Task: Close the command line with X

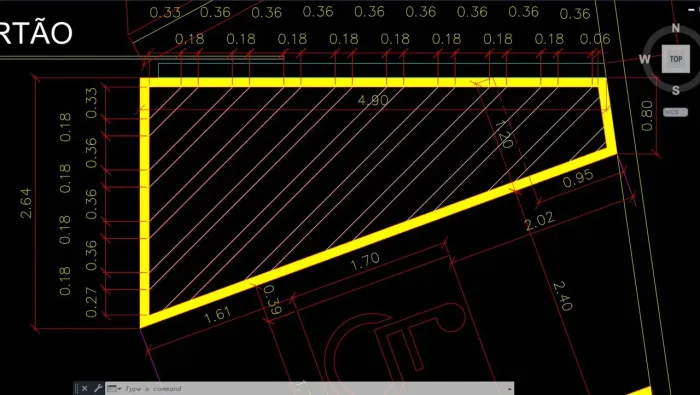Action: pos(84,388)
